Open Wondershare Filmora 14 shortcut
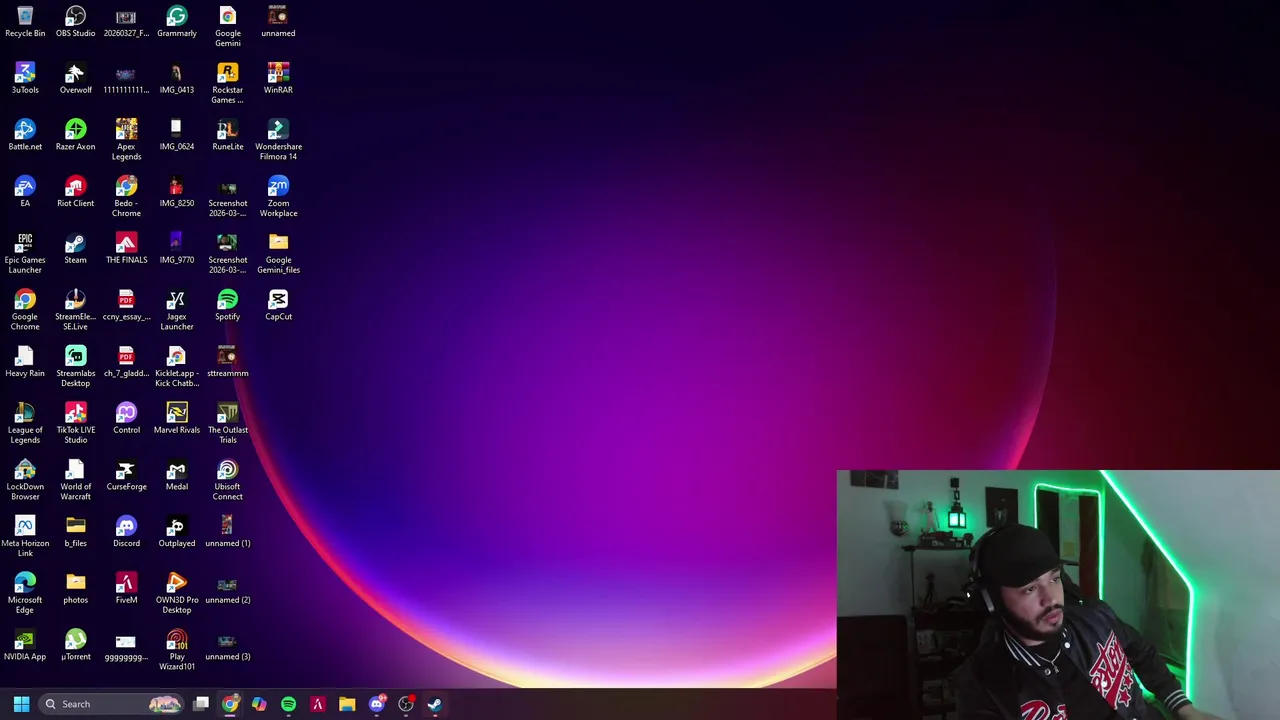Image resolution: width=1280 pixels, height=720 pixels. coord(278,141)
